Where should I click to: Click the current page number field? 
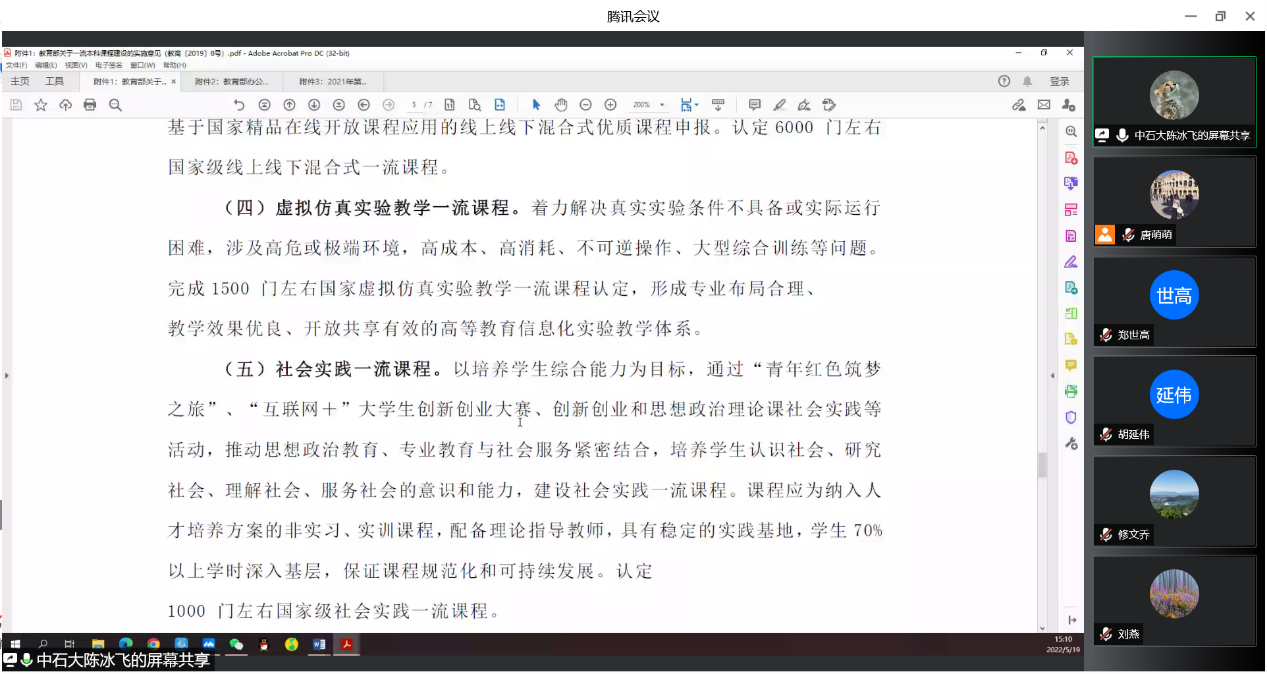point(414,105)
